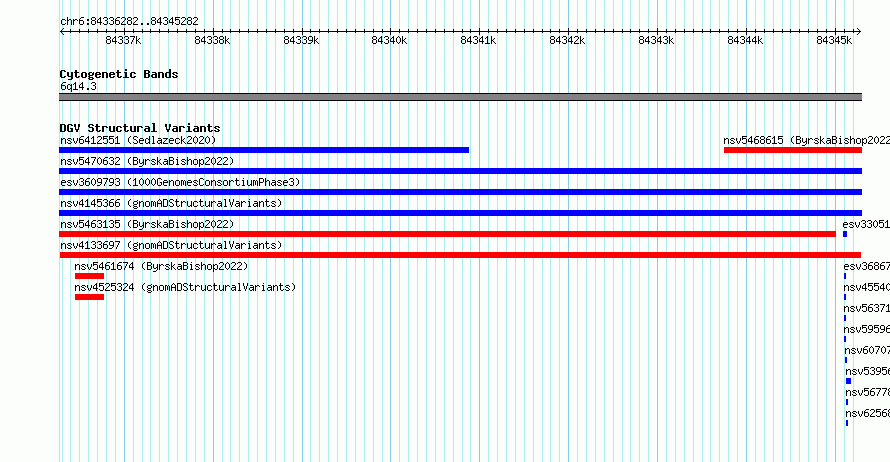Select the short red bar for nsv4525324
890x462 pixels.
point(89,297)
